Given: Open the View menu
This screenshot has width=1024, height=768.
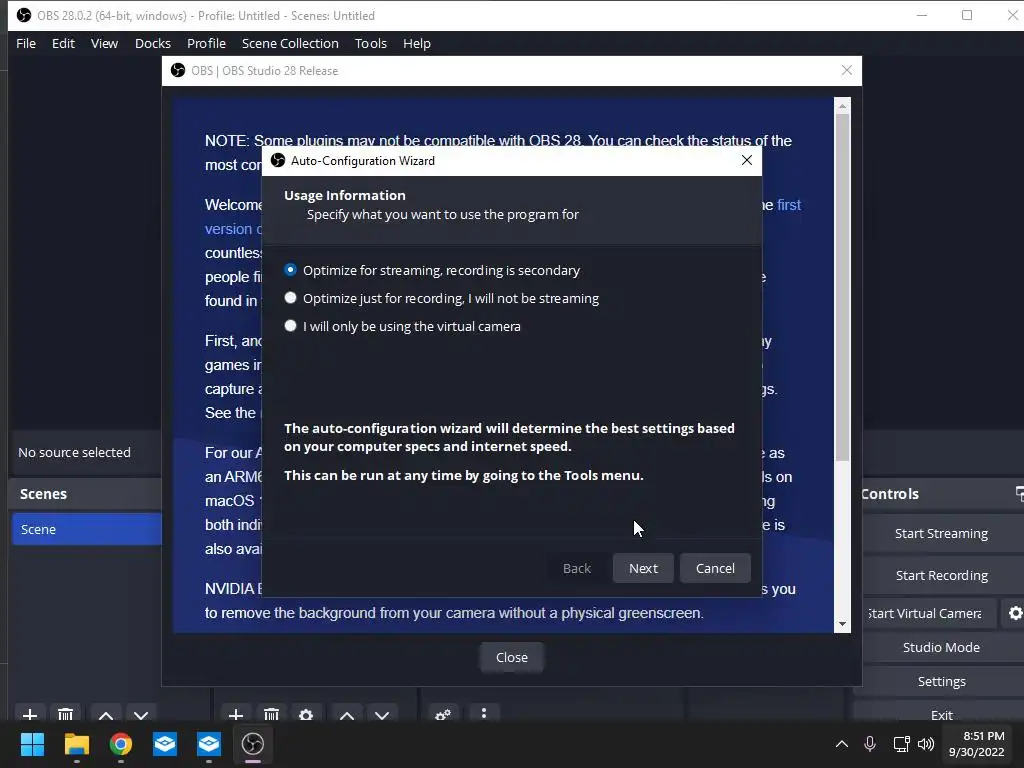Looking at the screenshot, I should 104,43.
